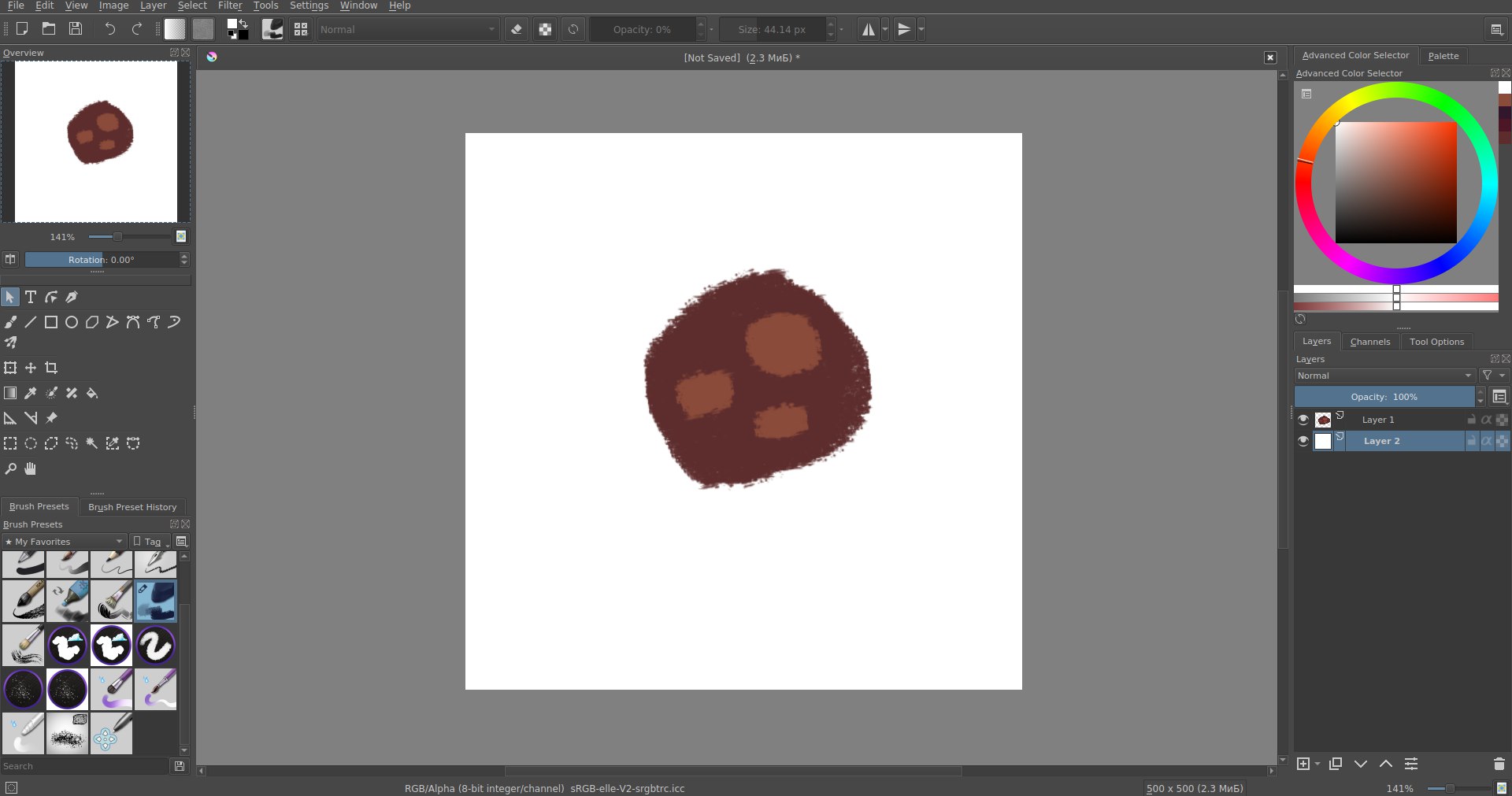Delete the selected layer with trash icon
Viewport: 1512px width, 796px height.
pyautogui.click(x=1499, y=764)
